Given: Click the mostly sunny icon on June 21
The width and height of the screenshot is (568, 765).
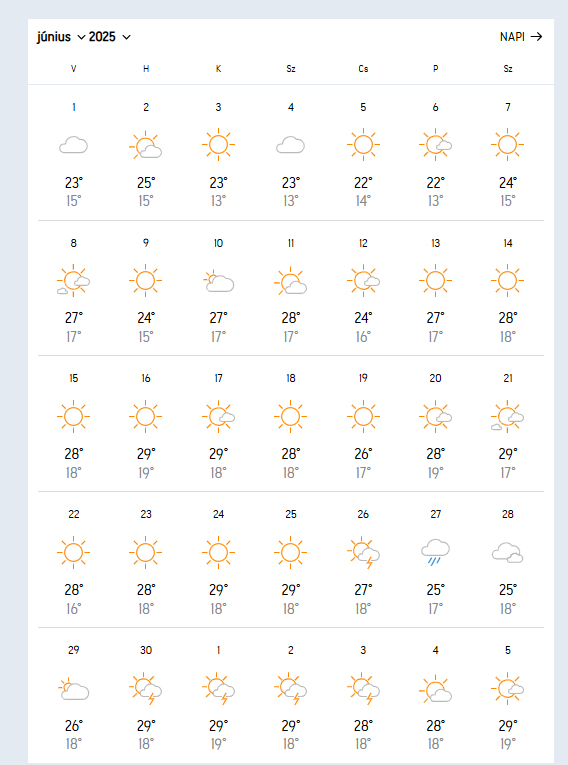Looking at the screenshot, I should tap(507, 417).
